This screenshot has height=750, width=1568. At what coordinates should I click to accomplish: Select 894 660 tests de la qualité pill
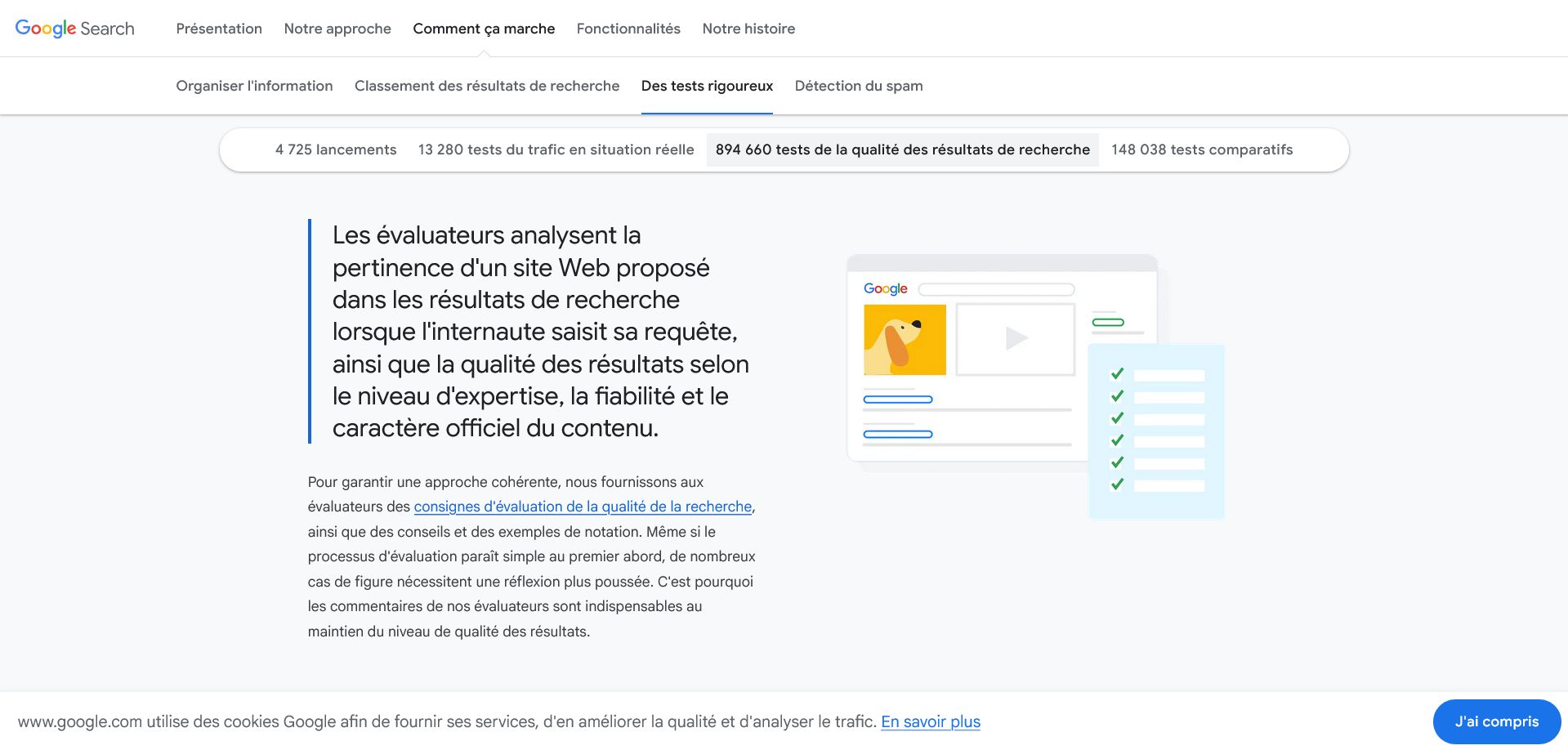tap(903, 150)
